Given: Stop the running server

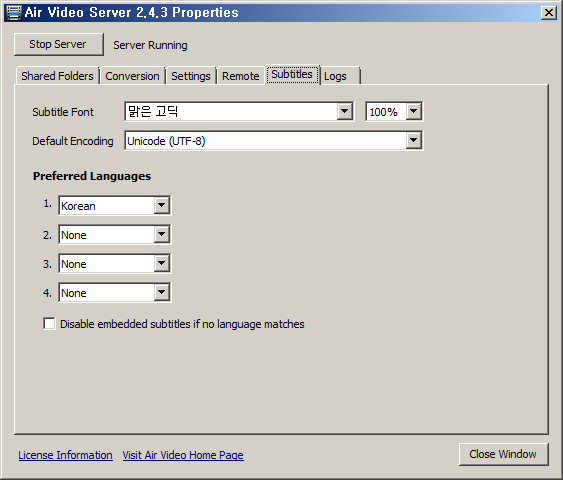Looking at the screenshot, I should 59,45.
